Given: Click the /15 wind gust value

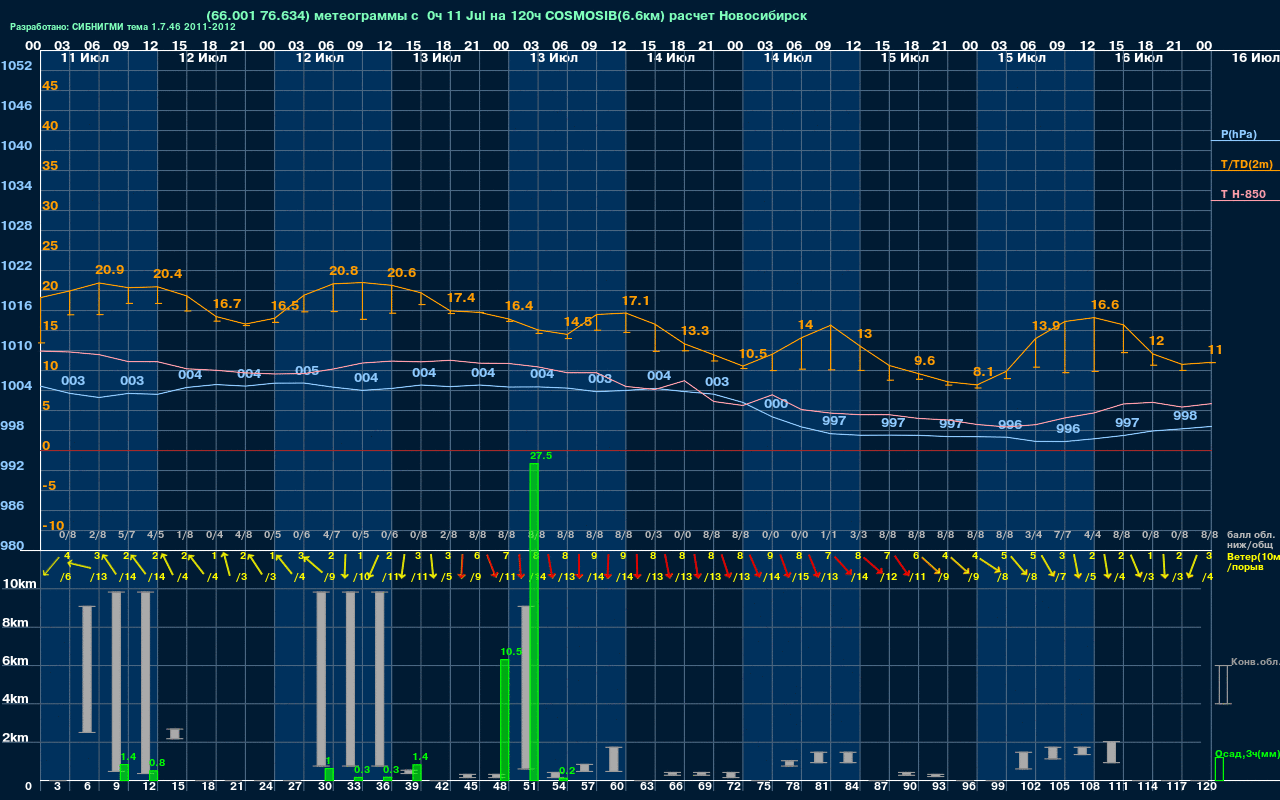Looking at the screenshot, I should [x=801, y=577].
